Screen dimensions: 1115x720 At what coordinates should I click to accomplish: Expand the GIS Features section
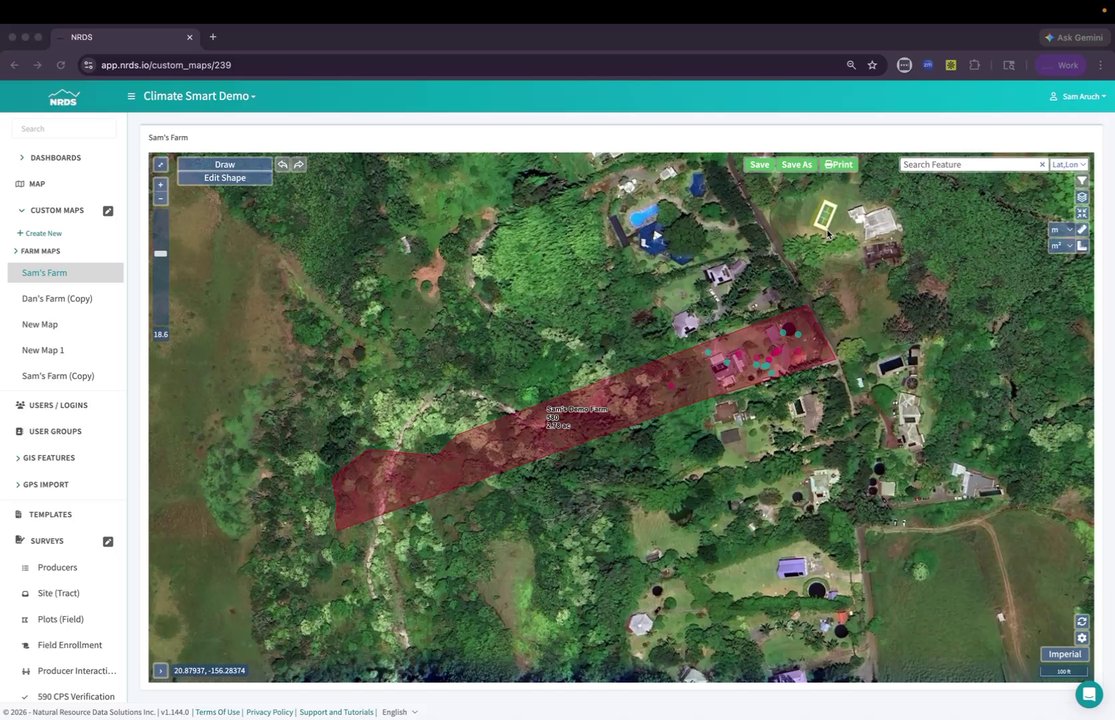45,458
